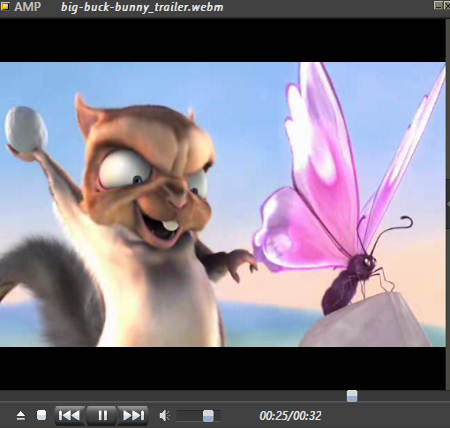Click the AMP application icon

tap(5, 6)
